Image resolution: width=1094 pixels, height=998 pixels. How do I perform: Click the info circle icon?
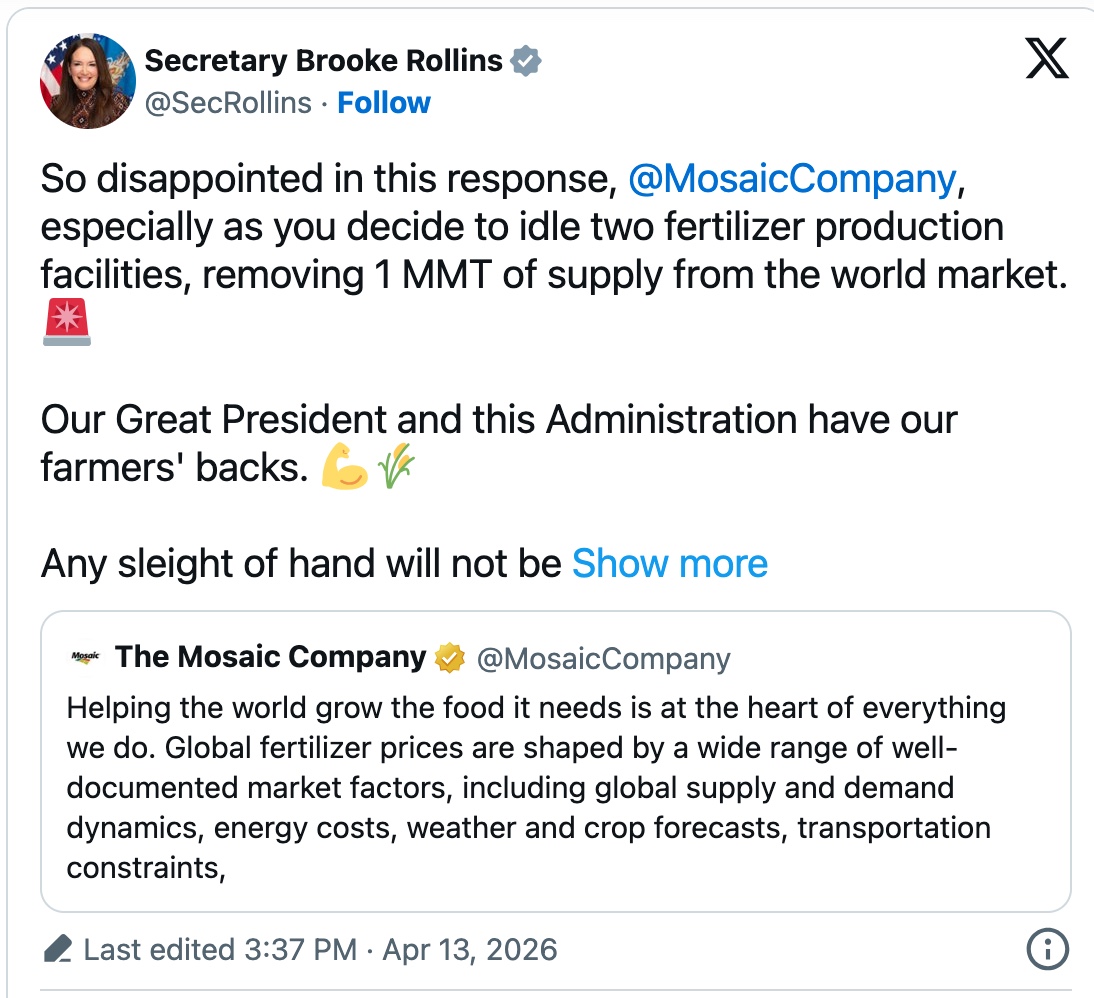(1048, 948)
